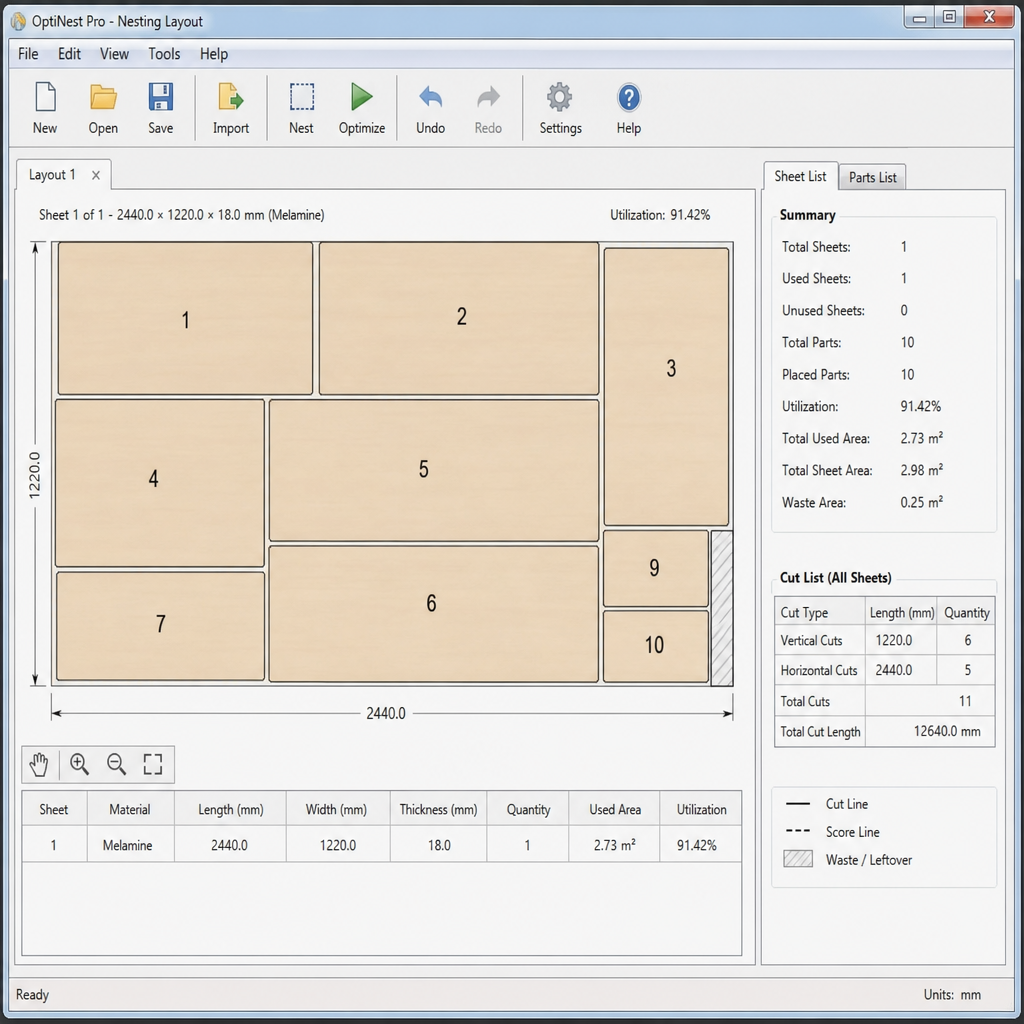Start Optimize with the green play icon
1024x1024 pixels.
tap(361, 97)
